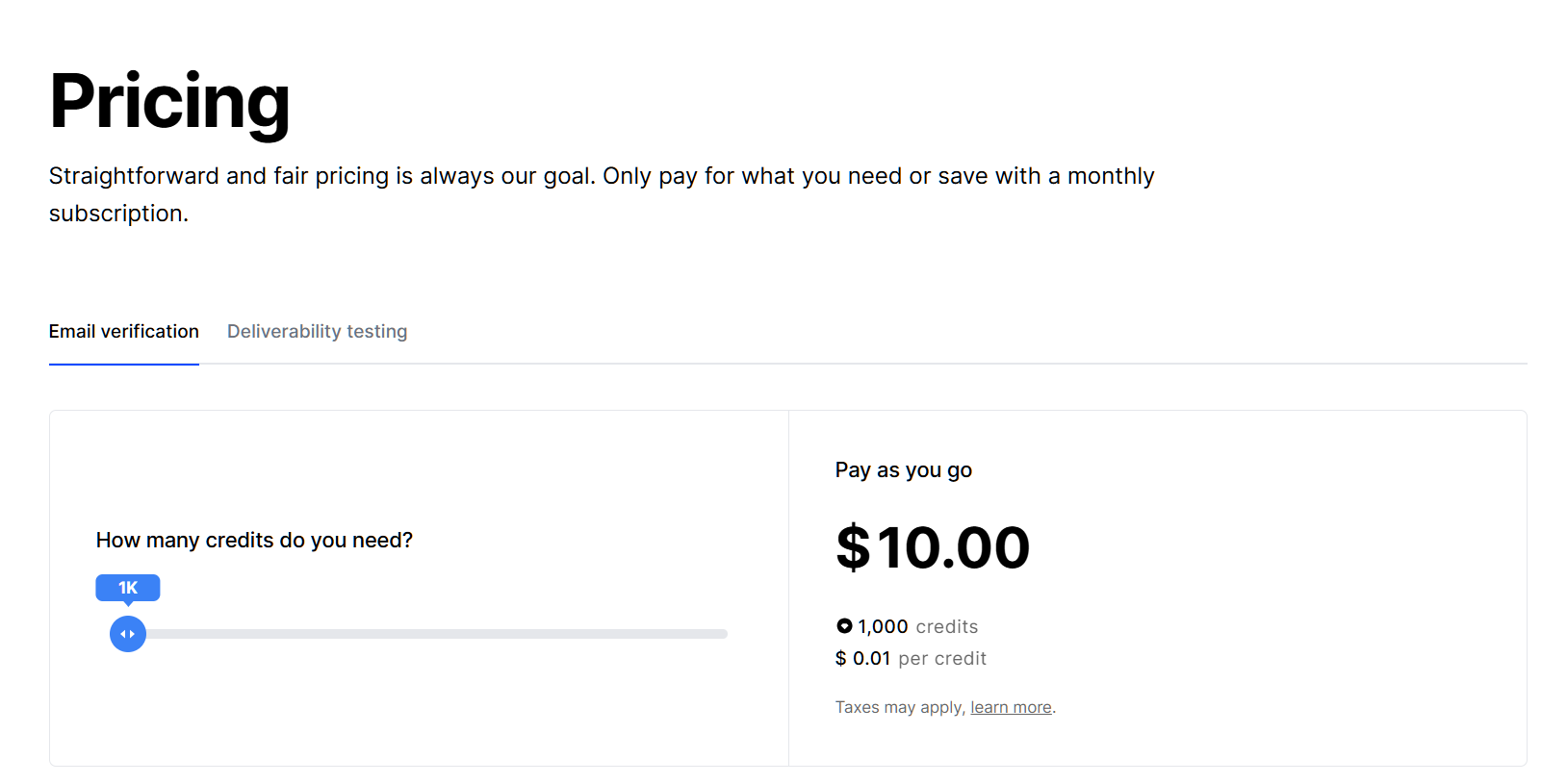Click the right arrow inside slider handle
The height and width of the screenshot is (784, 1567).
point(133,634)
